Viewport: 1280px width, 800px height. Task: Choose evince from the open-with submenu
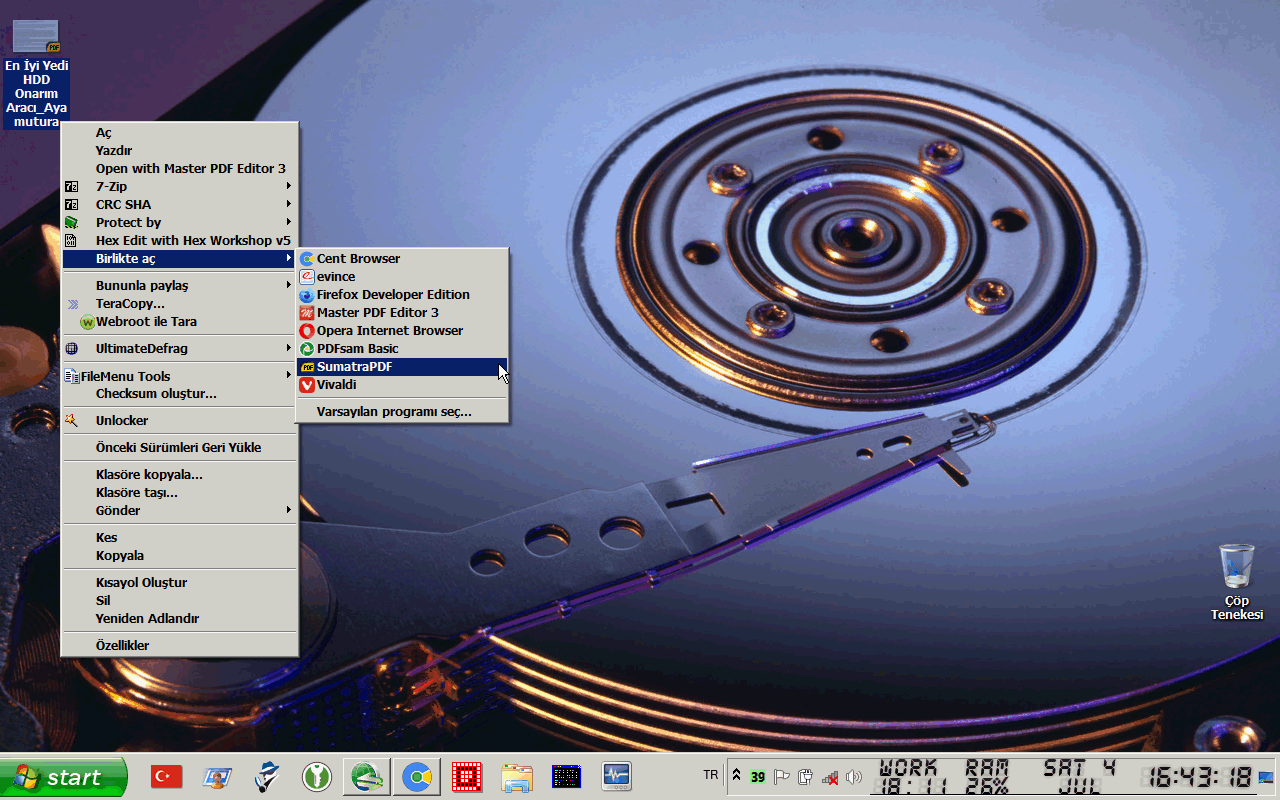pos(402,276)
